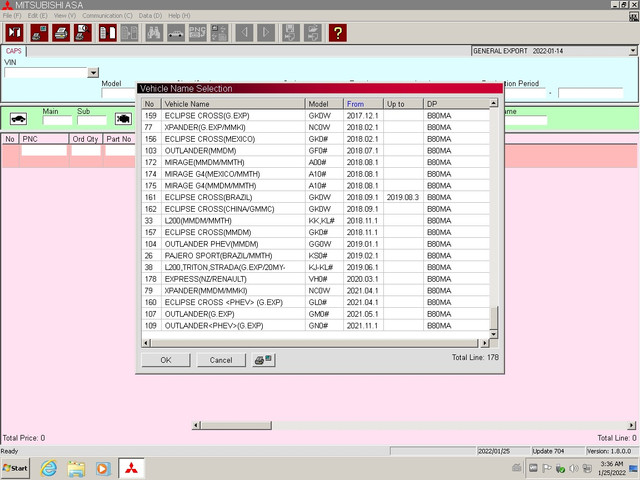Screen dimensions: 640x480
Task: Click the car vehicle toolbar icon
Action: [176, 33]
